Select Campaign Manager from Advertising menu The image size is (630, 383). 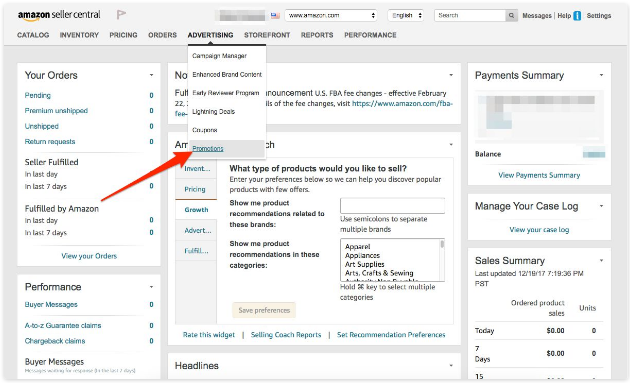coord(219,56)
